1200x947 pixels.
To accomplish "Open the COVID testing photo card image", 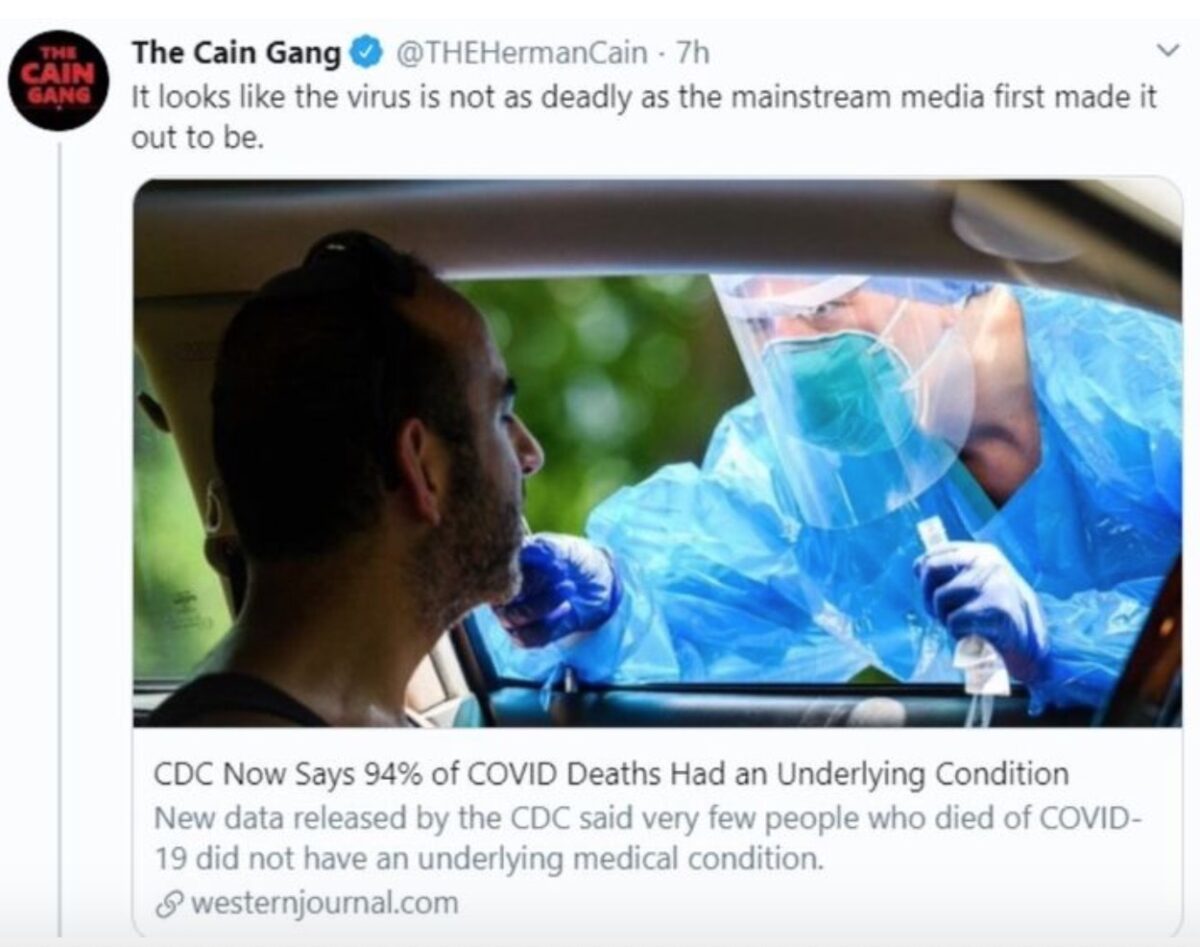I will [657, 452].
